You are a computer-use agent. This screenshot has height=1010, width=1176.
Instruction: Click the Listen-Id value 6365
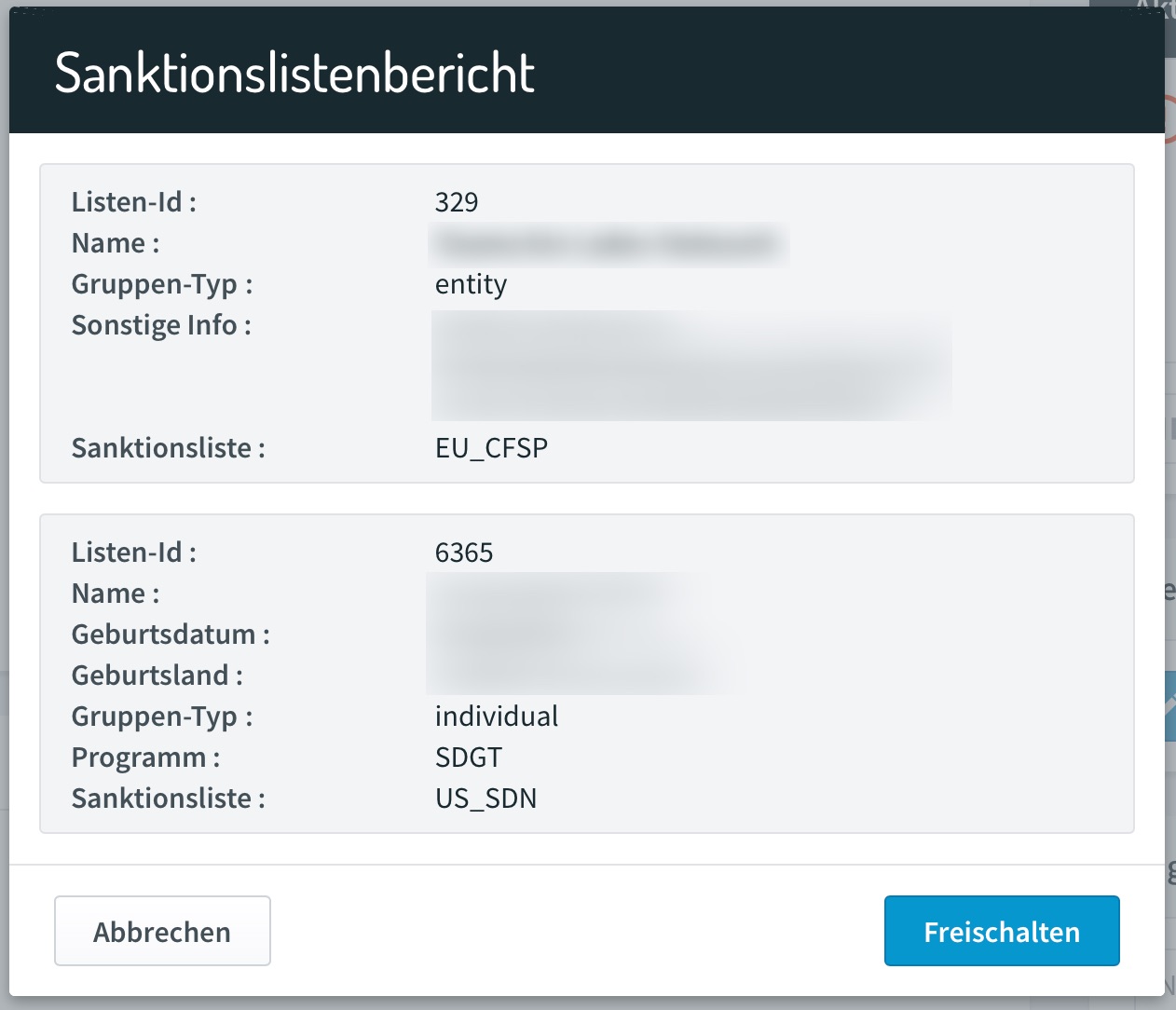coord(464,553)
